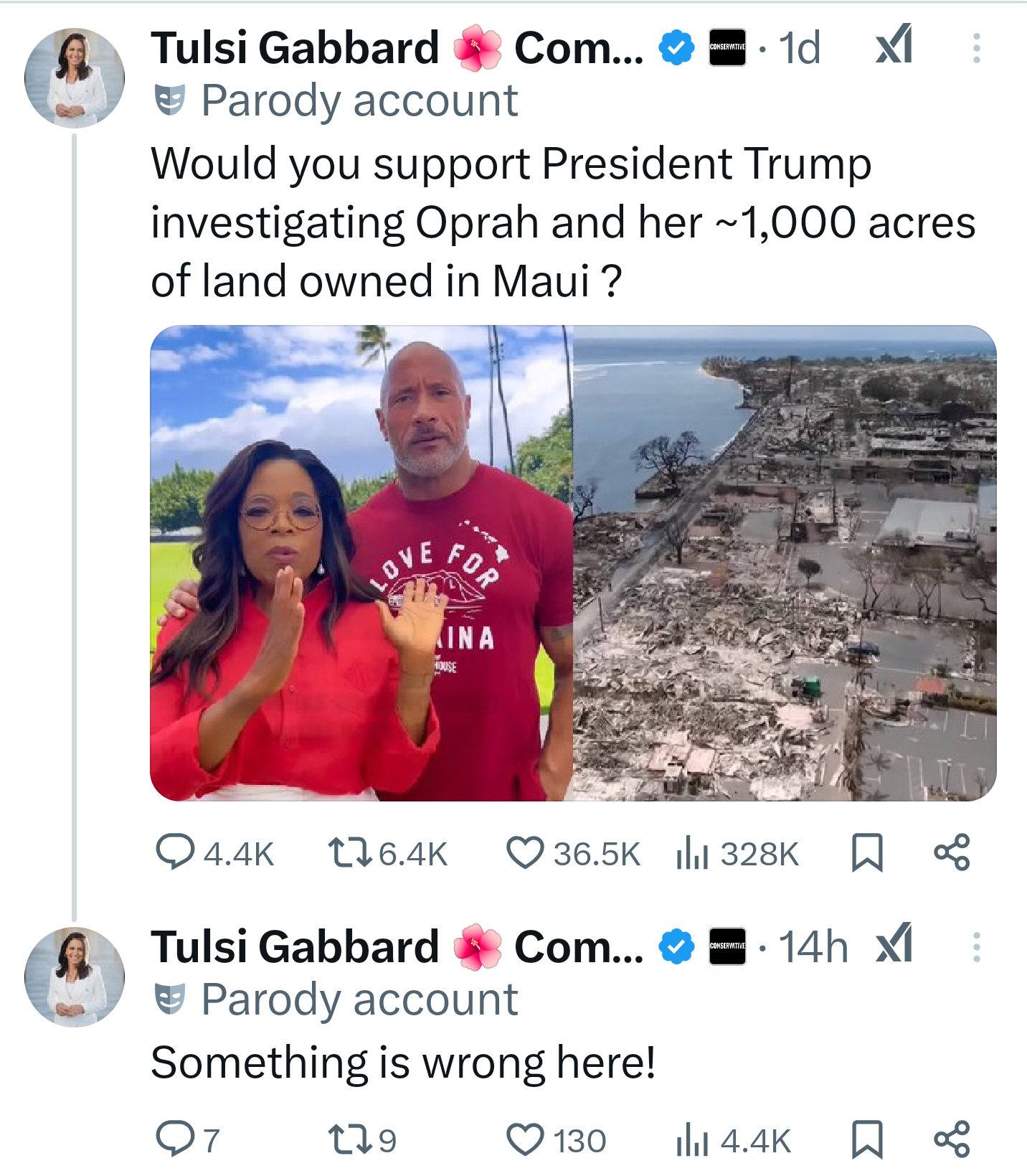Repost the tweet with 6.4K reposts
1027x1176 pixels.
[x=349, y=852]
